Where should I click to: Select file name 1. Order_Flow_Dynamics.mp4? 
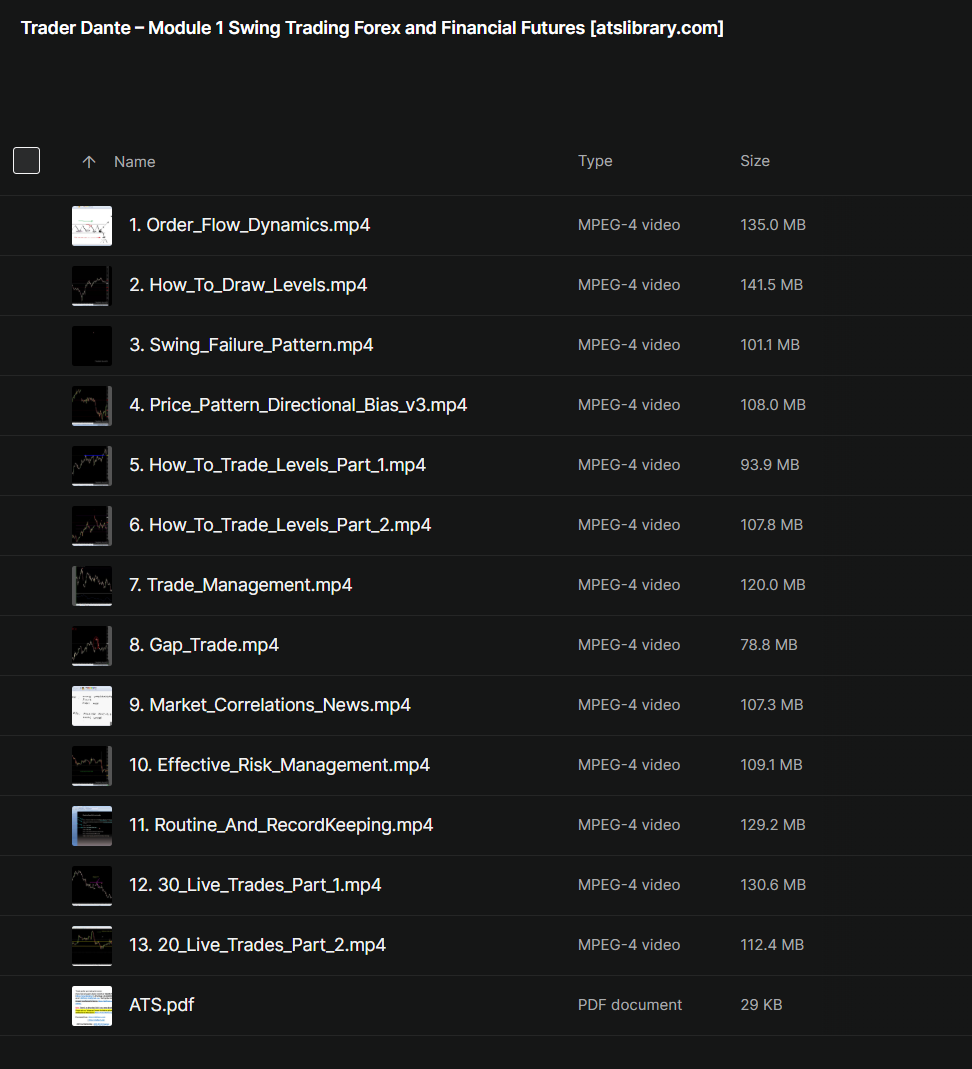point(249,225)
